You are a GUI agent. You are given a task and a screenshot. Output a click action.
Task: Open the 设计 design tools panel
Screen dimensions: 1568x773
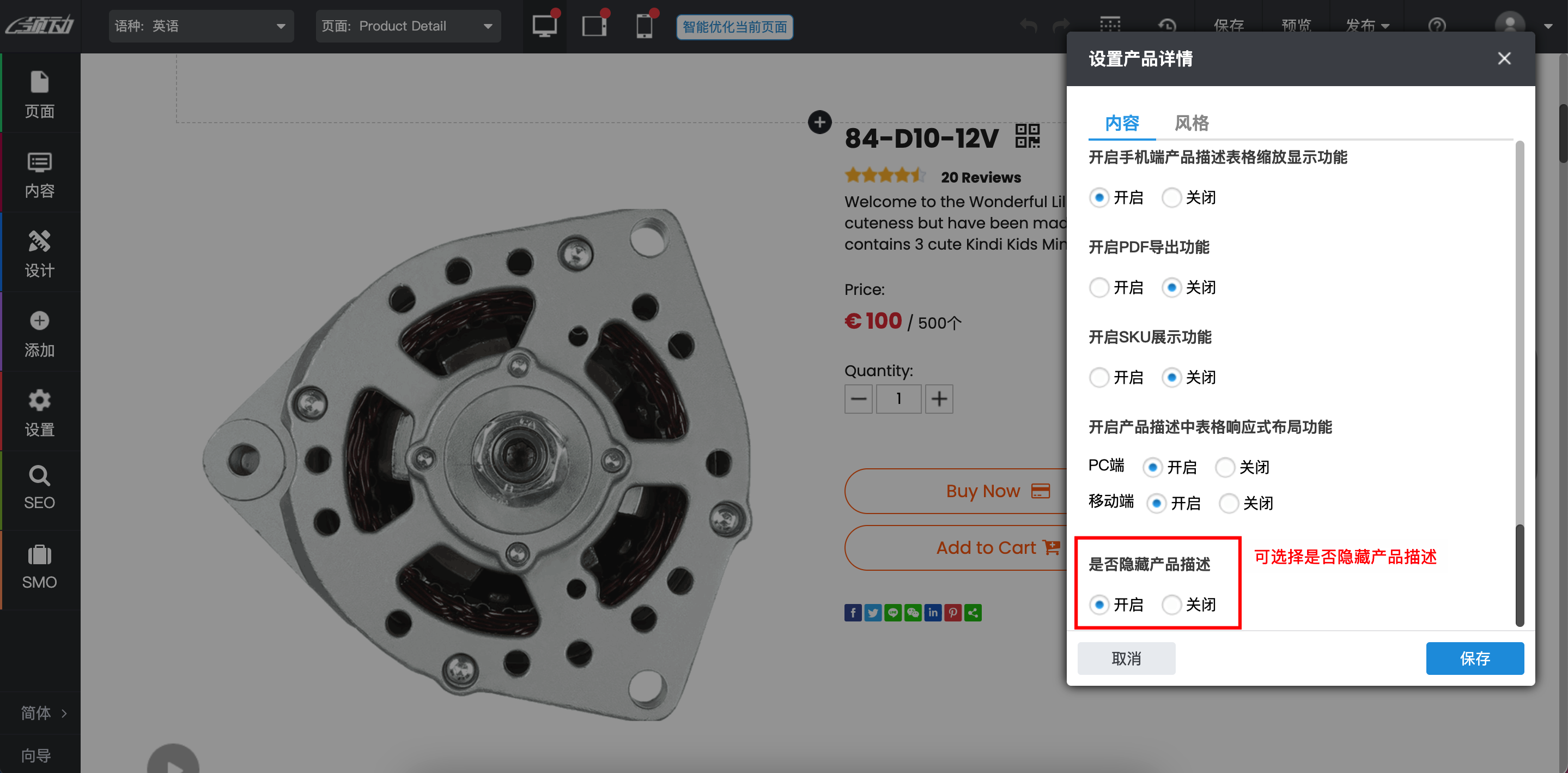click(40, 253)
